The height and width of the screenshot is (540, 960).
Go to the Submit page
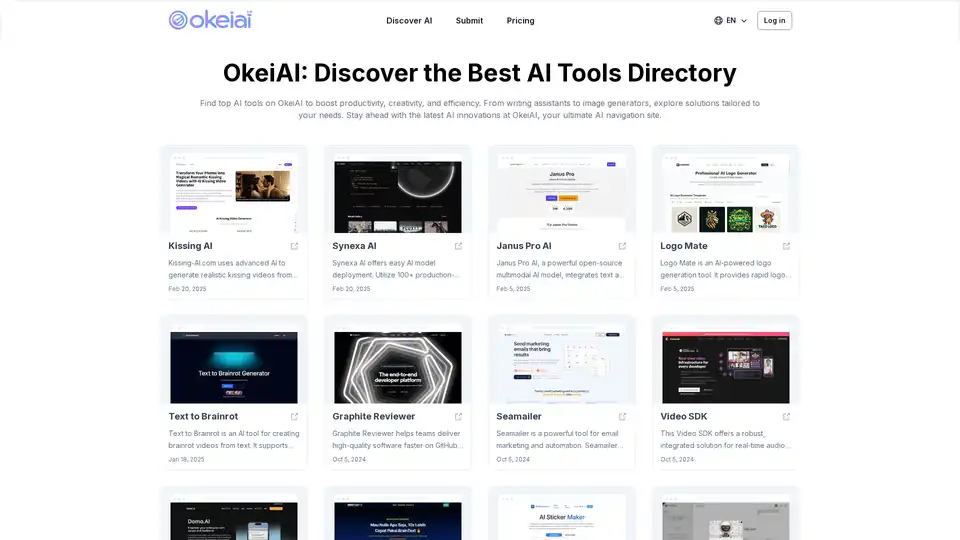tap(469, 20)
